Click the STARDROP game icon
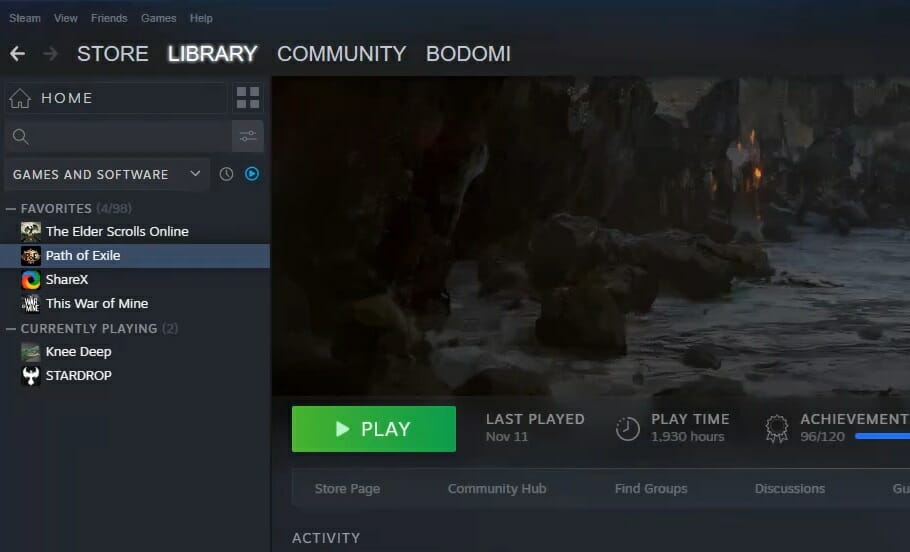Viewport: 910px width, 552px height. click(31, 376)
